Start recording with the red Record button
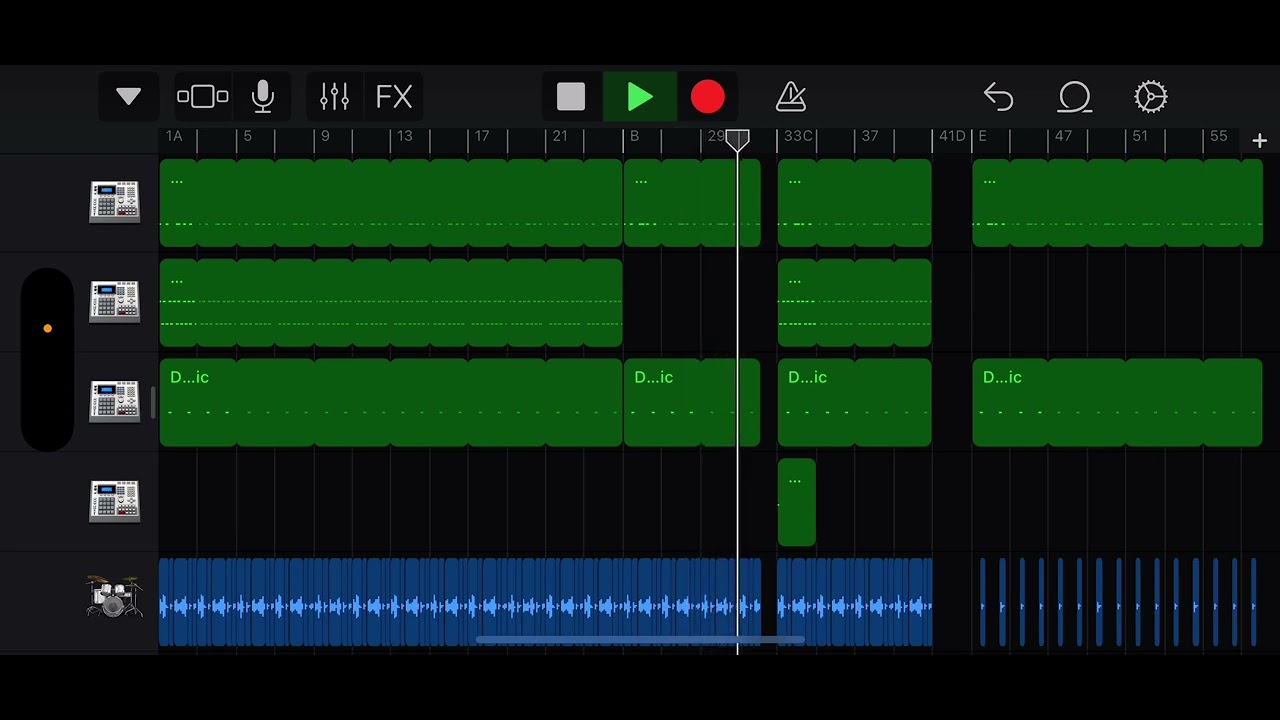The height and width of the screenshot is (720, 1280). pos(707,97)
